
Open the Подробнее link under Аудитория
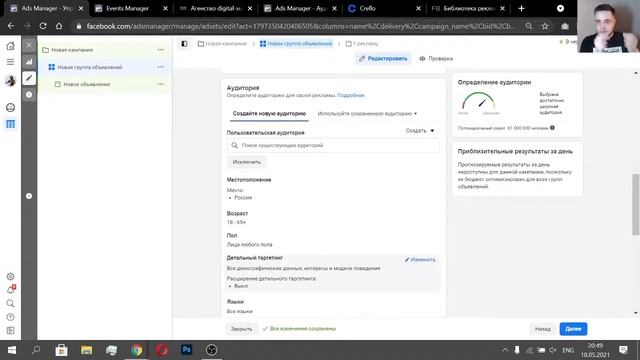click(x=351, y=95)
